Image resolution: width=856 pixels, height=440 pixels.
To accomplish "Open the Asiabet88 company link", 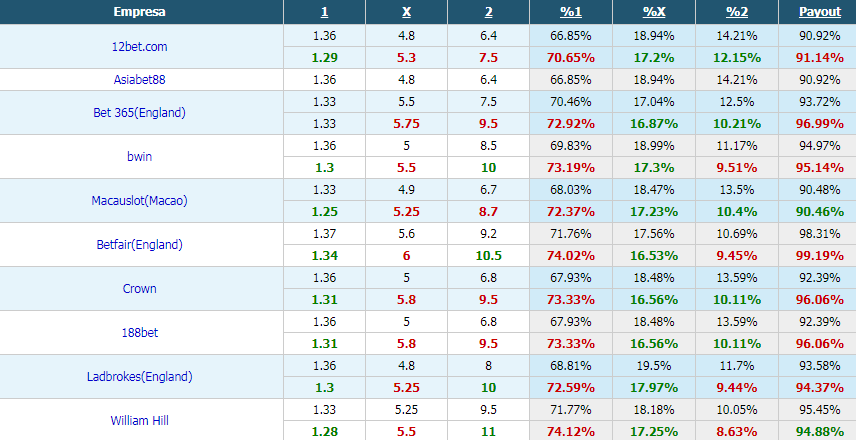I will pos(139,80).
